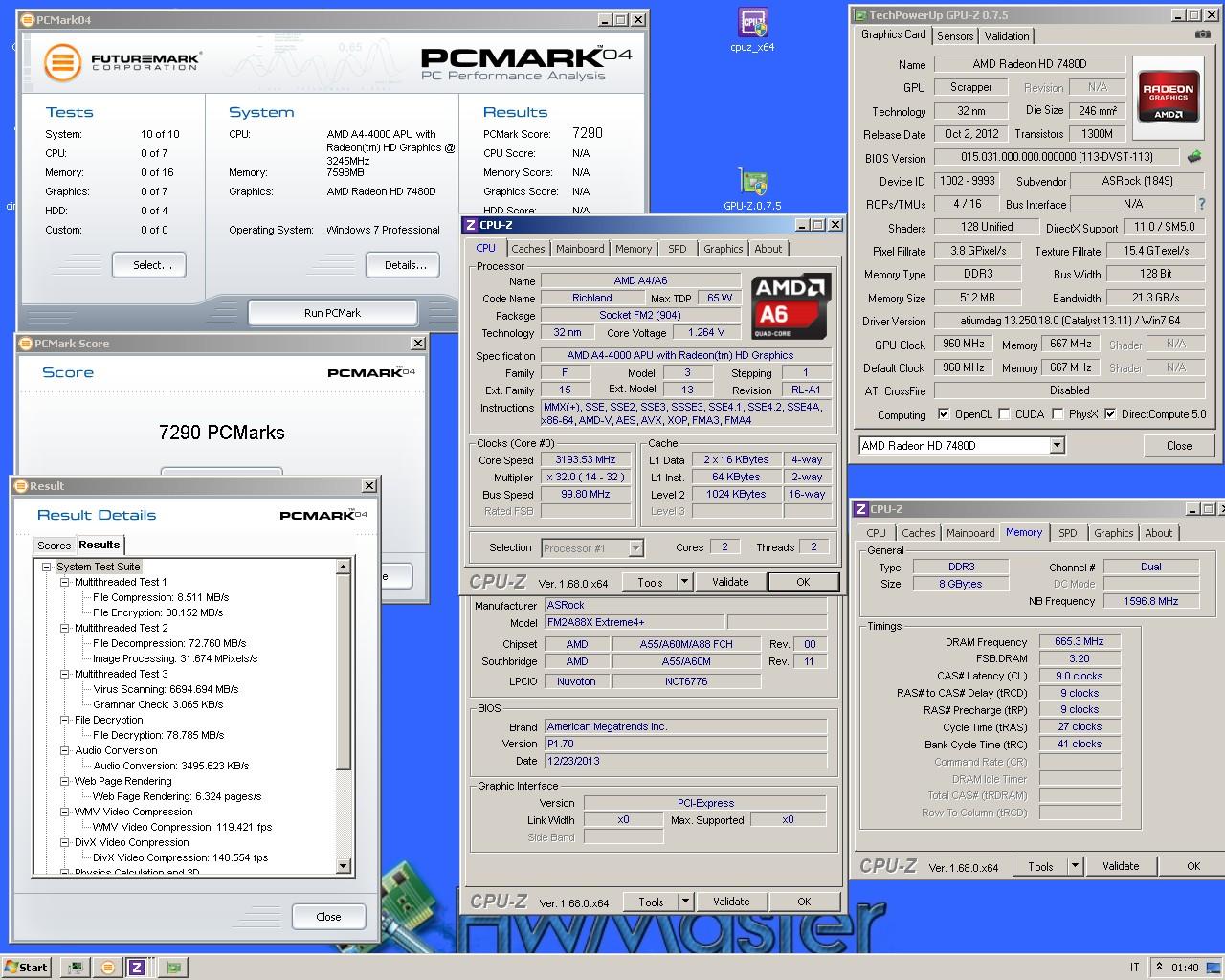Click the Run PCMark button

[333, 313]
